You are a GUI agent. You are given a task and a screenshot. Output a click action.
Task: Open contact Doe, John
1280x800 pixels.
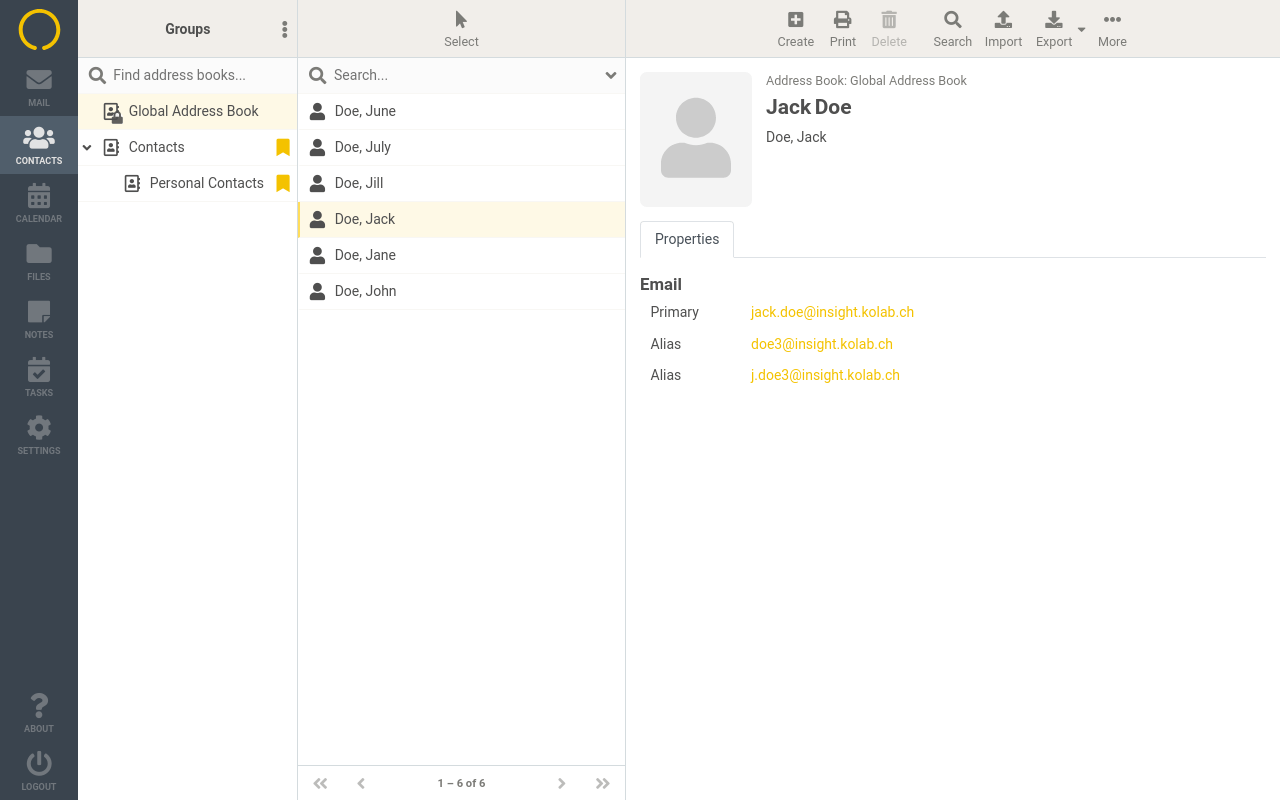pyautogui.click(x=461, y=291)
